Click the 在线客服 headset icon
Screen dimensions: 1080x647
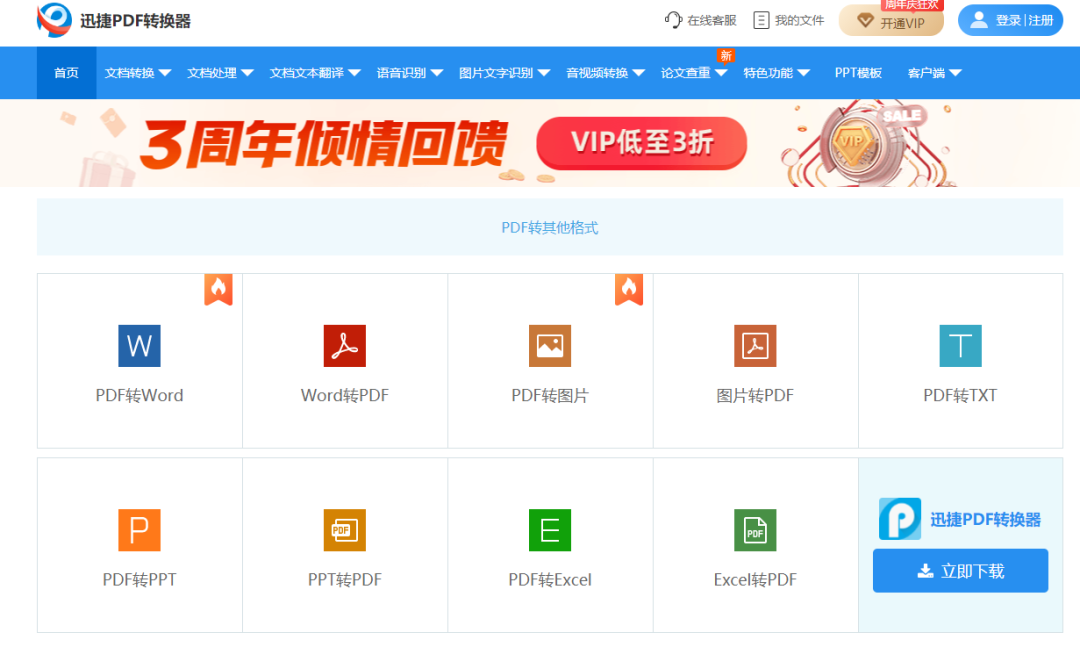pyautogui.click(x=673, y=20)
